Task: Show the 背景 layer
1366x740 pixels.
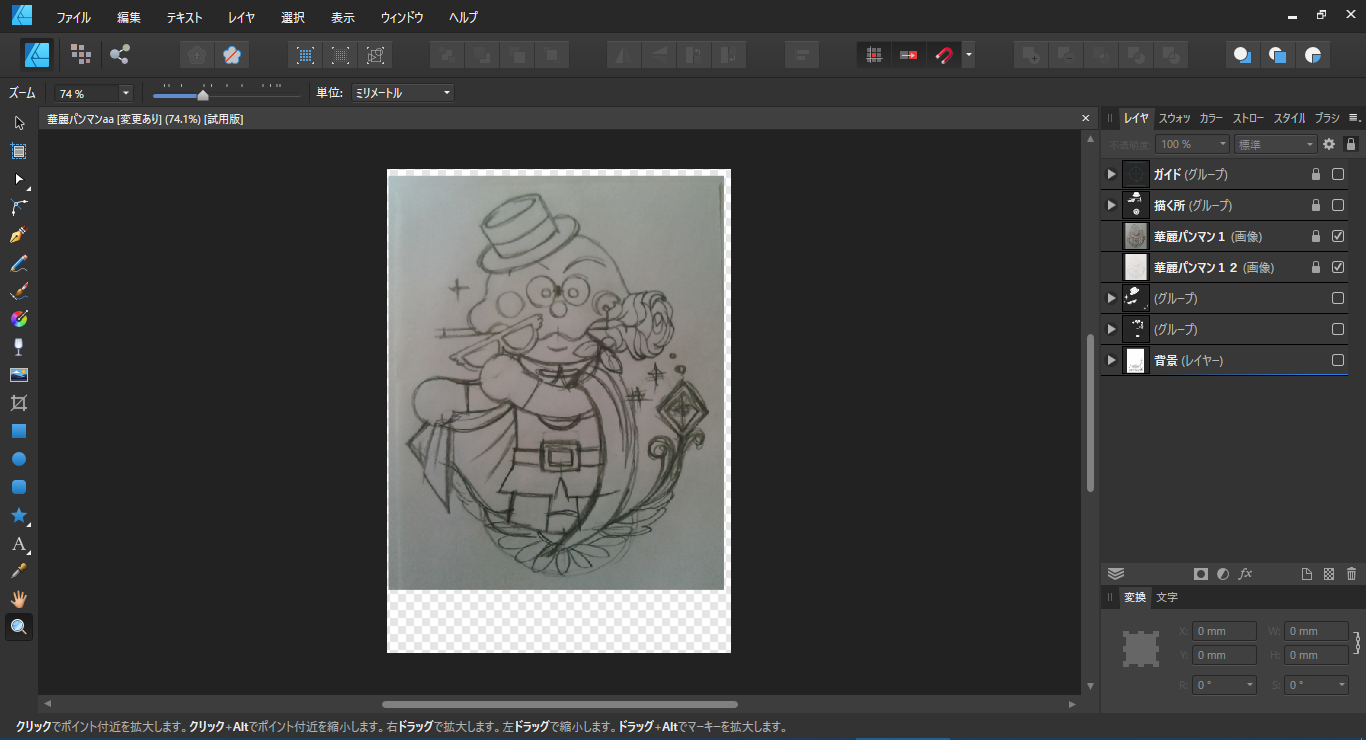Action: 1338,360
